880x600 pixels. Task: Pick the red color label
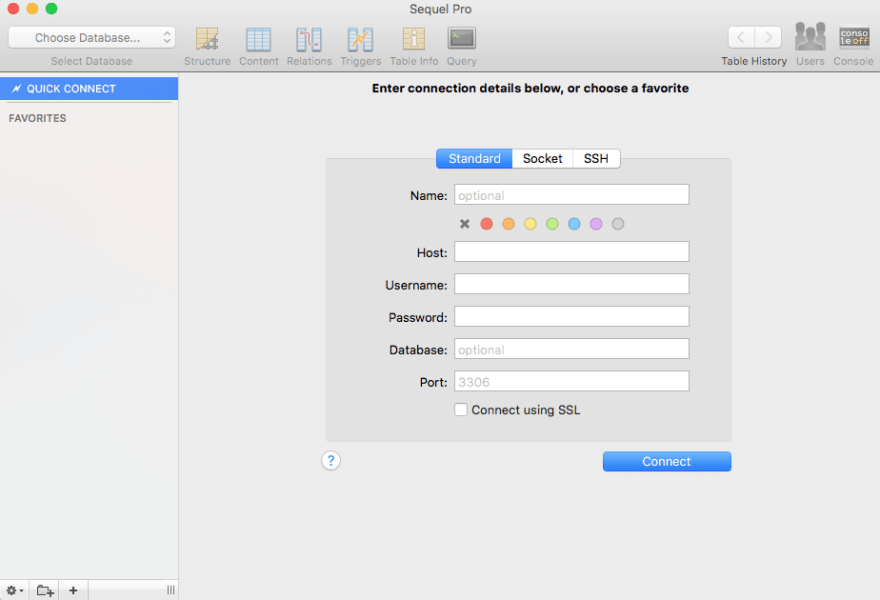[x=487, y=224]
